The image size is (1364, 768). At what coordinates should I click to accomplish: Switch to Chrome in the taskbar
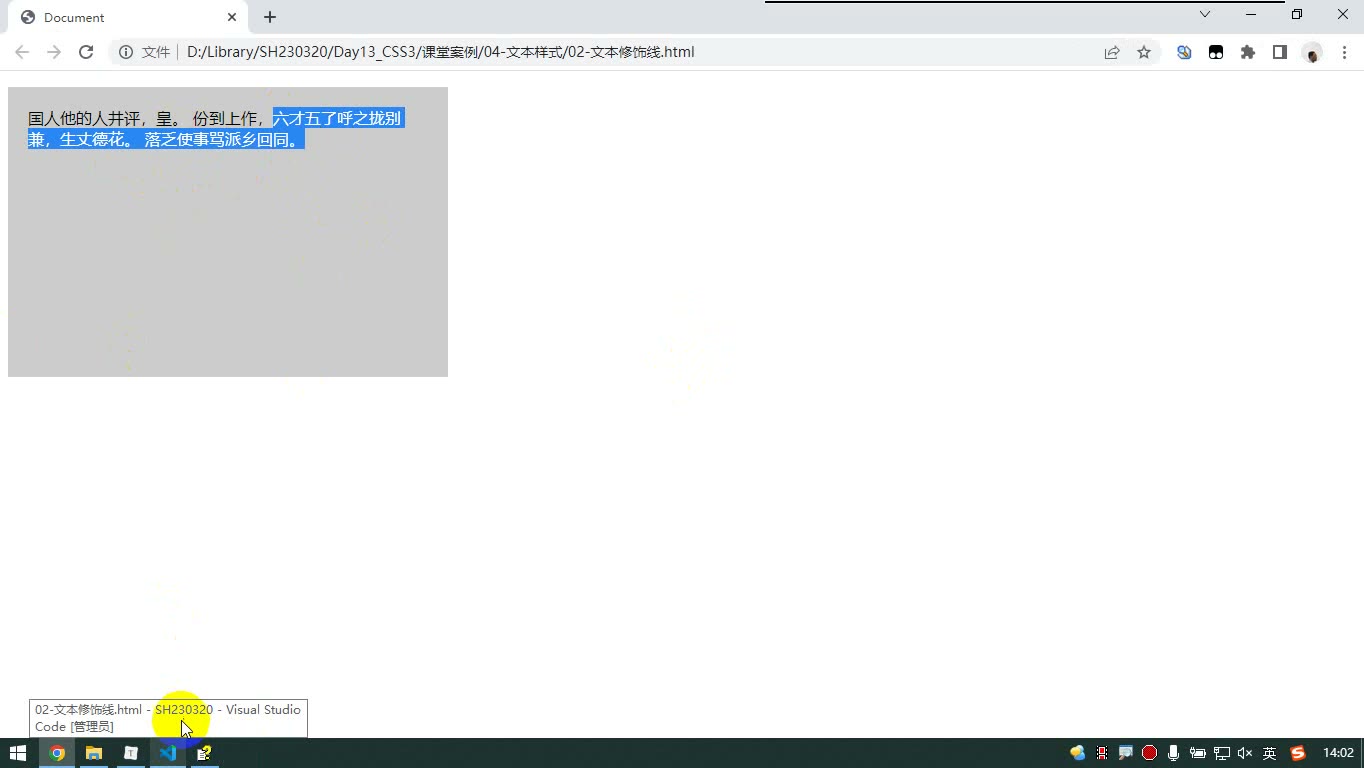pyautogui.click(x=57, y=753)
